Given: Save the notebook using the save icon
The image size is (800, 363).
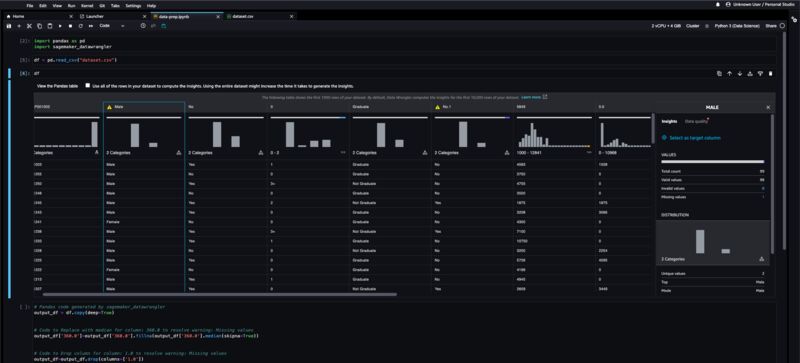Looking at the screenshot, I should (x=9, y=26).
